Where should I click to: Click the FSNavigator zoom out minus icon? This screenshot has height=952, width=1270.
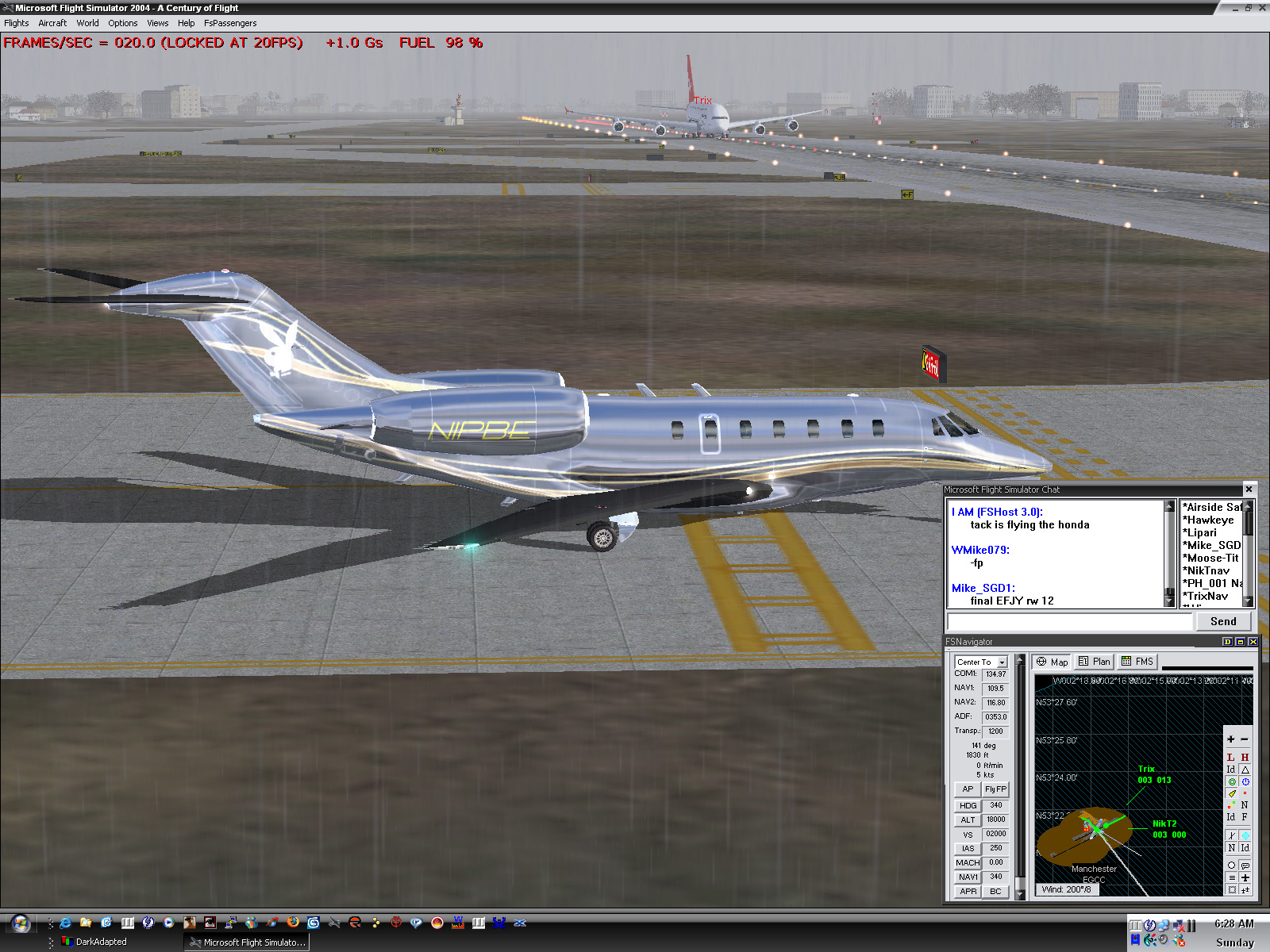click(x=1245, y=739)
